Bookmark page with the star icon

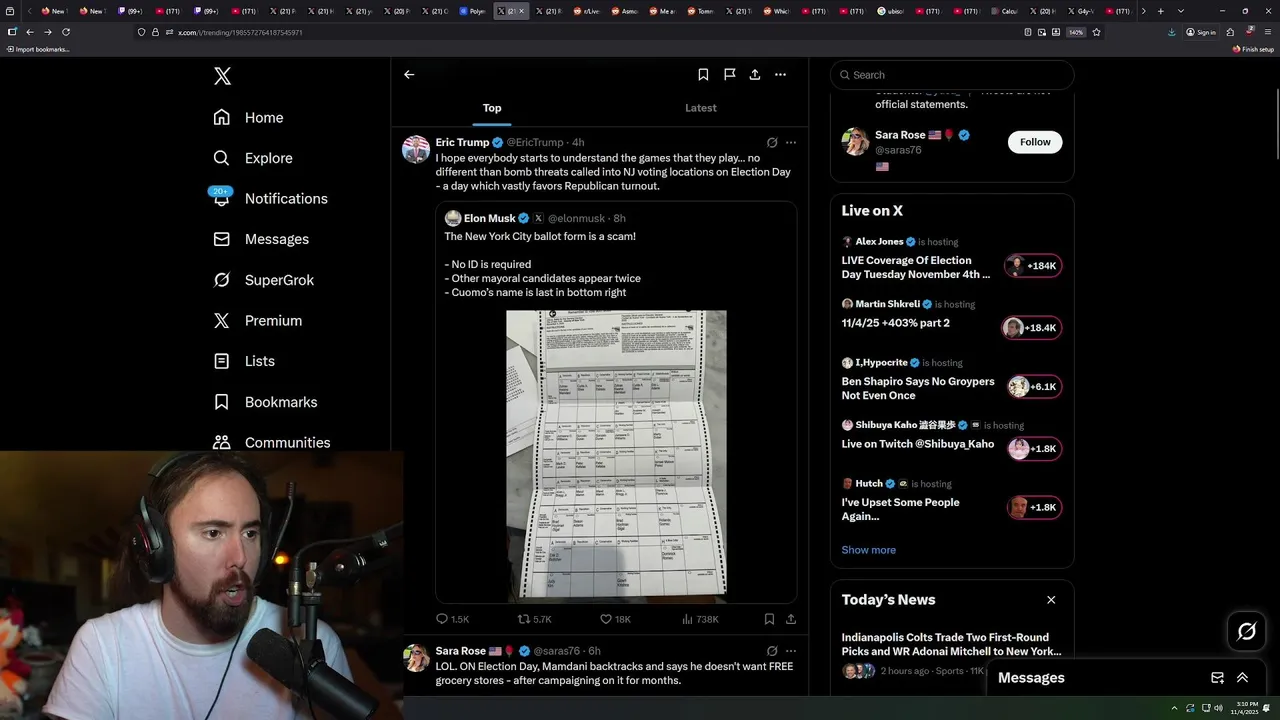click(1096, 32)
